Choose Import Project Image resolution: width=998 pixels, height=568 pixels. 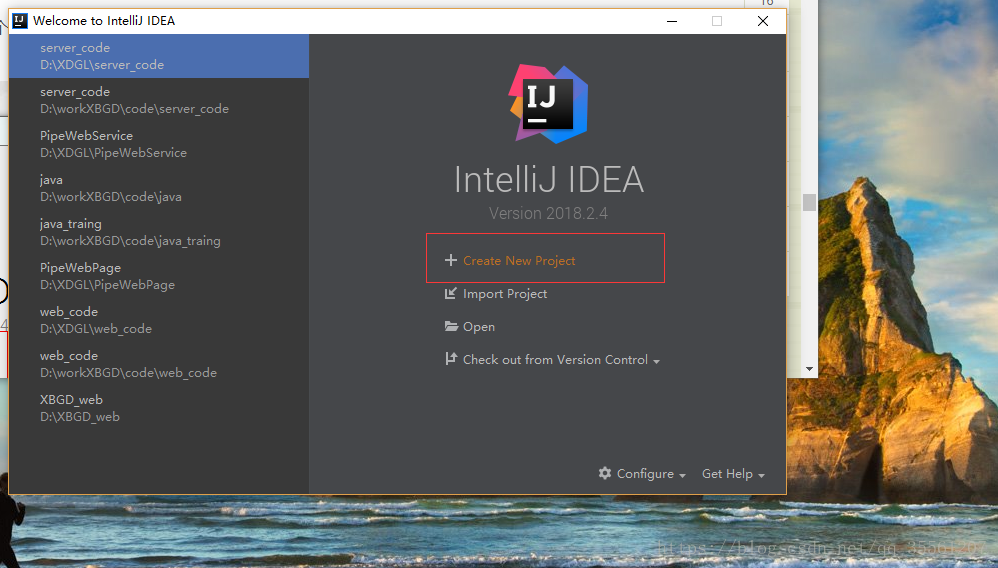[x=505, y=294]
